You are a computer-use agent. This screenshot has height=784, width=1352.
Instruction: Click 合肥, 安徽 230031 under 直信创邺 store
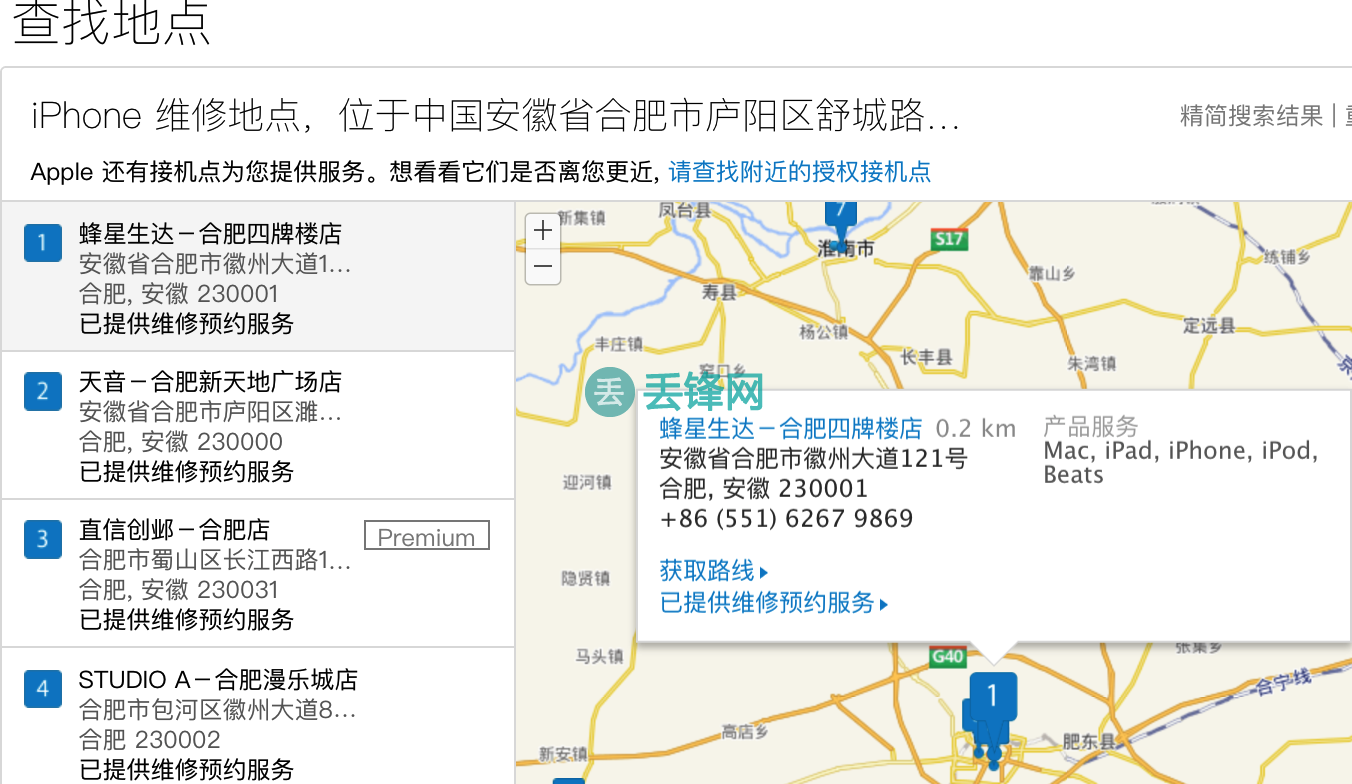[178, 590]
